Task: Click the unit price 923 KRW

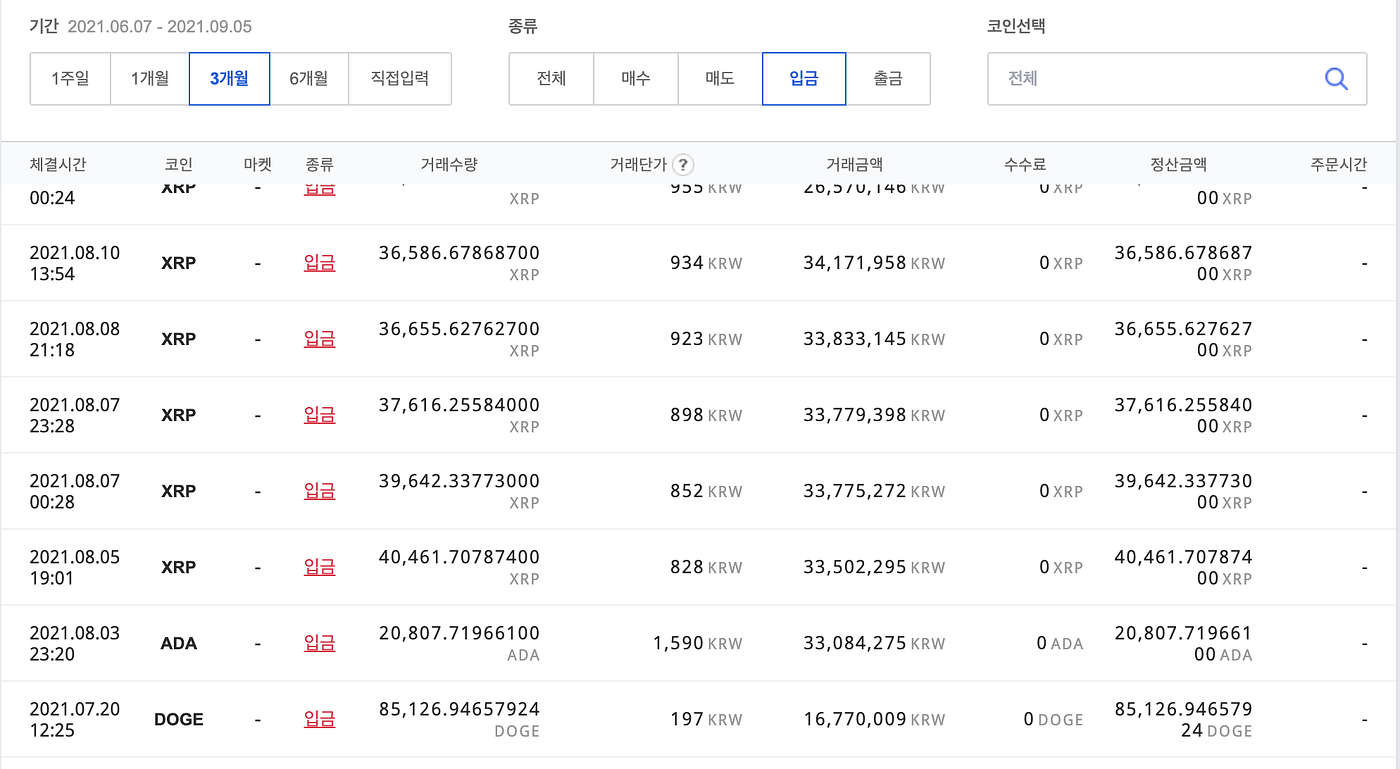Action: pyautogui.click(x=707, y=339)
